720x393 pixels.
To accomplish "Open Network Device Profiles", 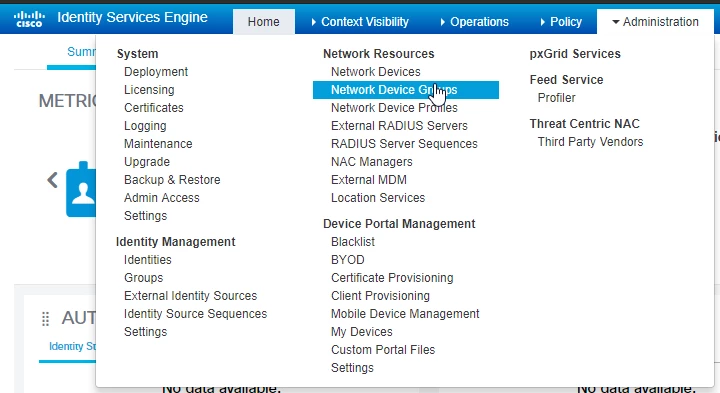I will 394,107.
